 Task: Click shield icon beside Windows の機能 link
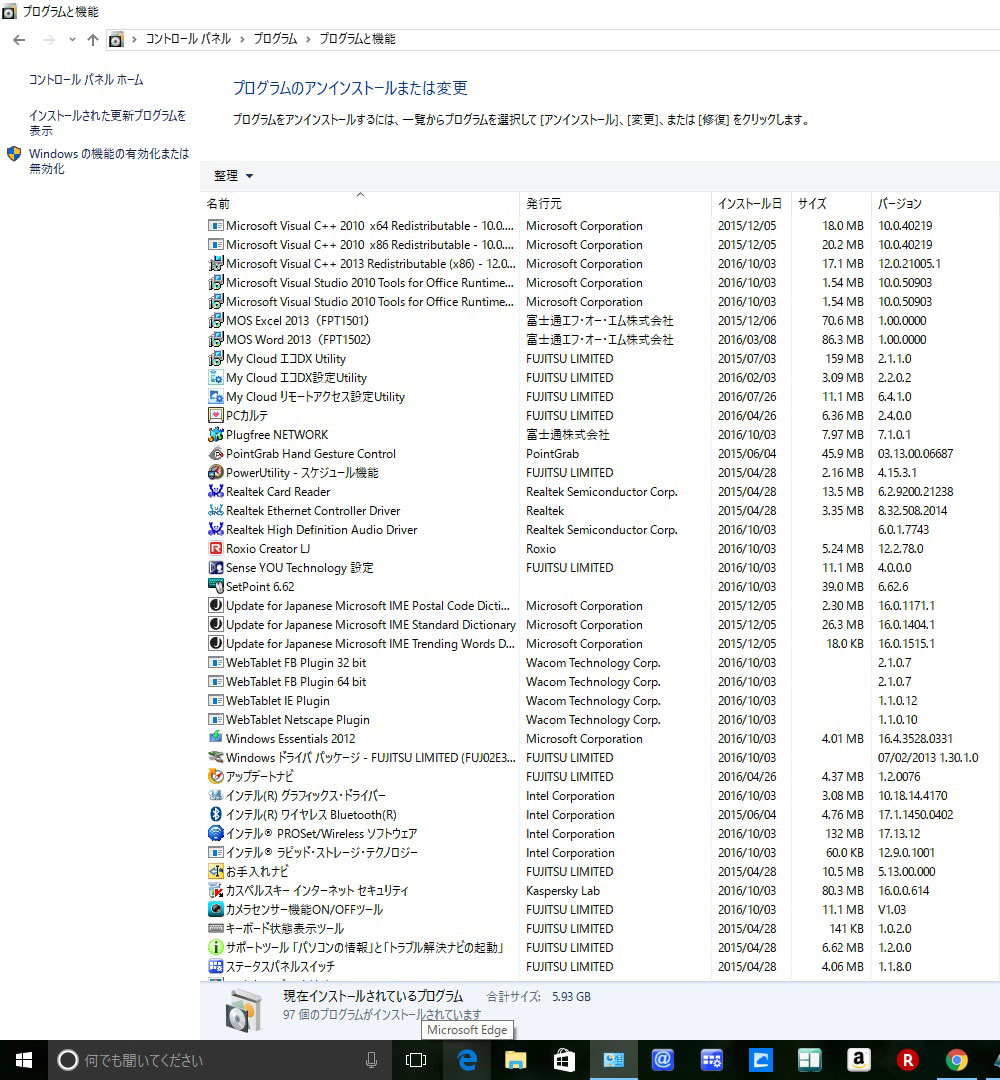14,154
